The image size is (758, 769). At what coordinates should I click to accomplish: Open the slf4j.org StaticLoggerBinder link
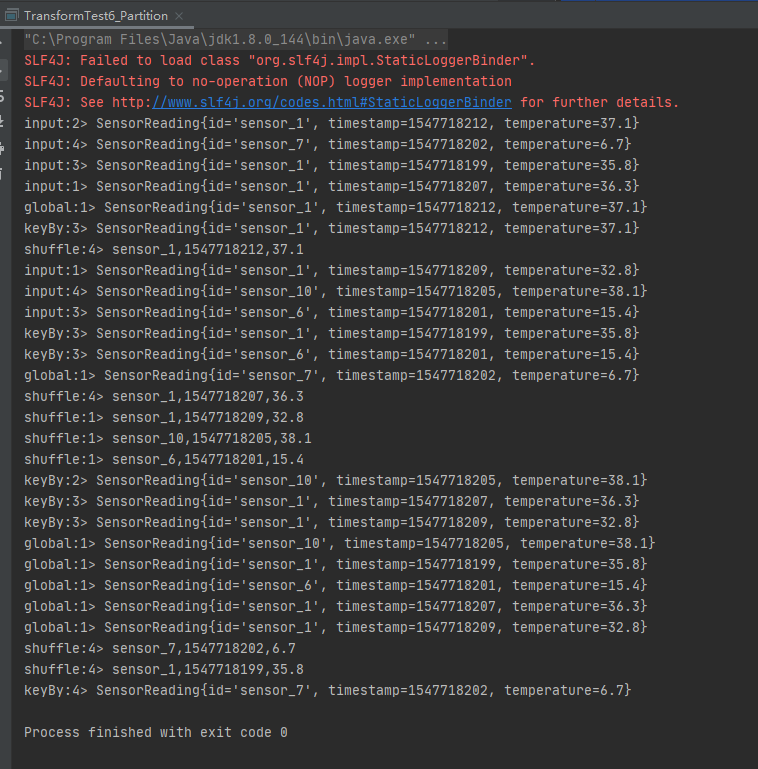pyautogui.click(x=331, y=103)
